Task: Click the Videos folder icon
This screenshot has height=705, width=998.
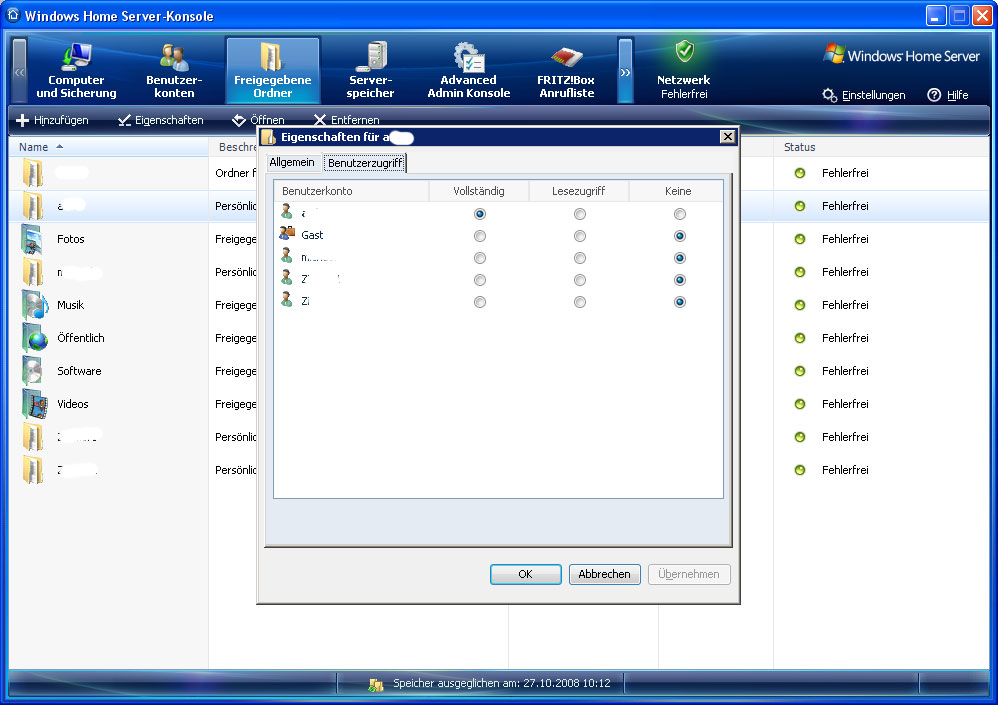Action: (x=34, y=405)
